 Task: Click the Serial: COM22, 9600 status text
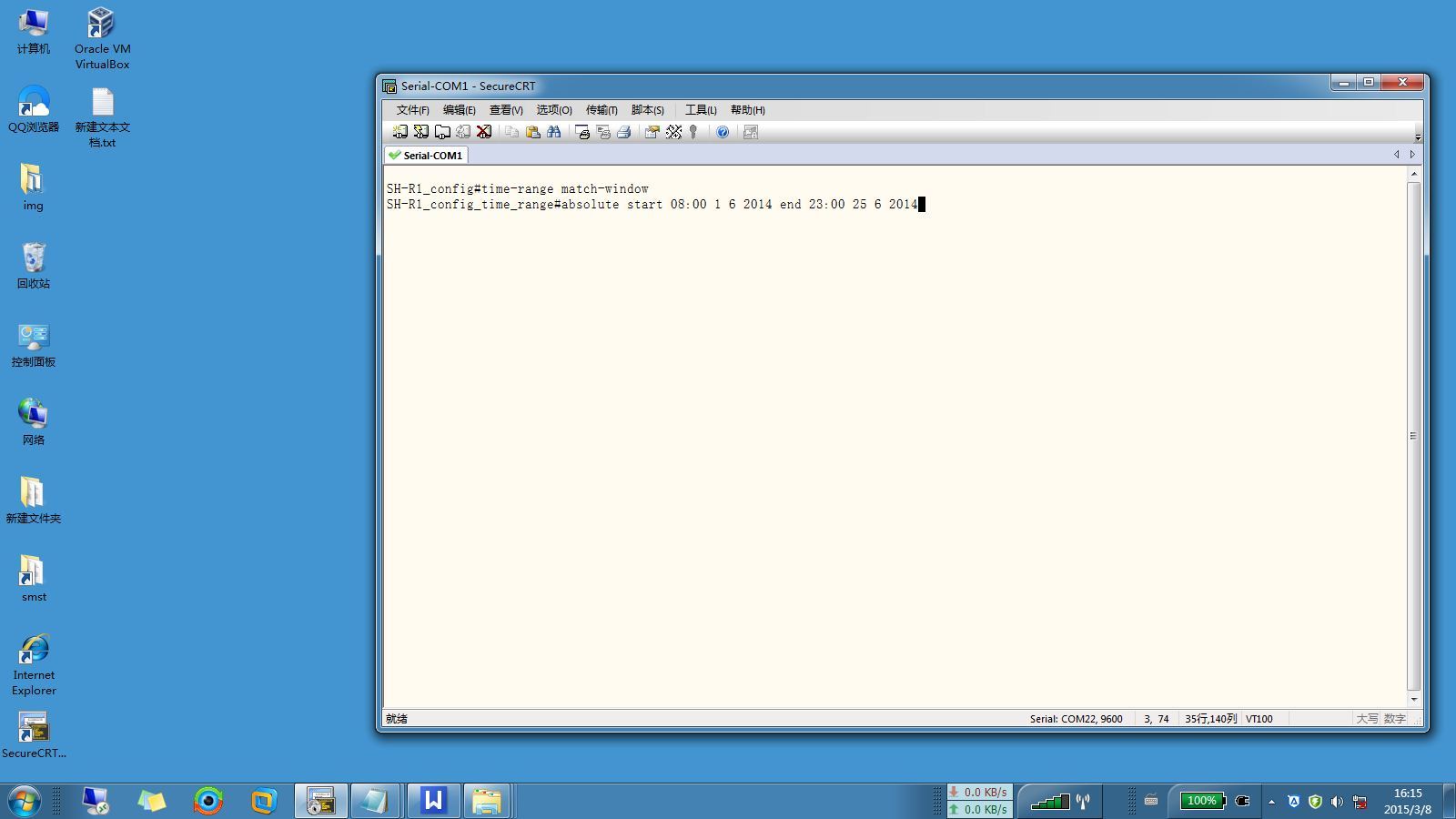1076,719
